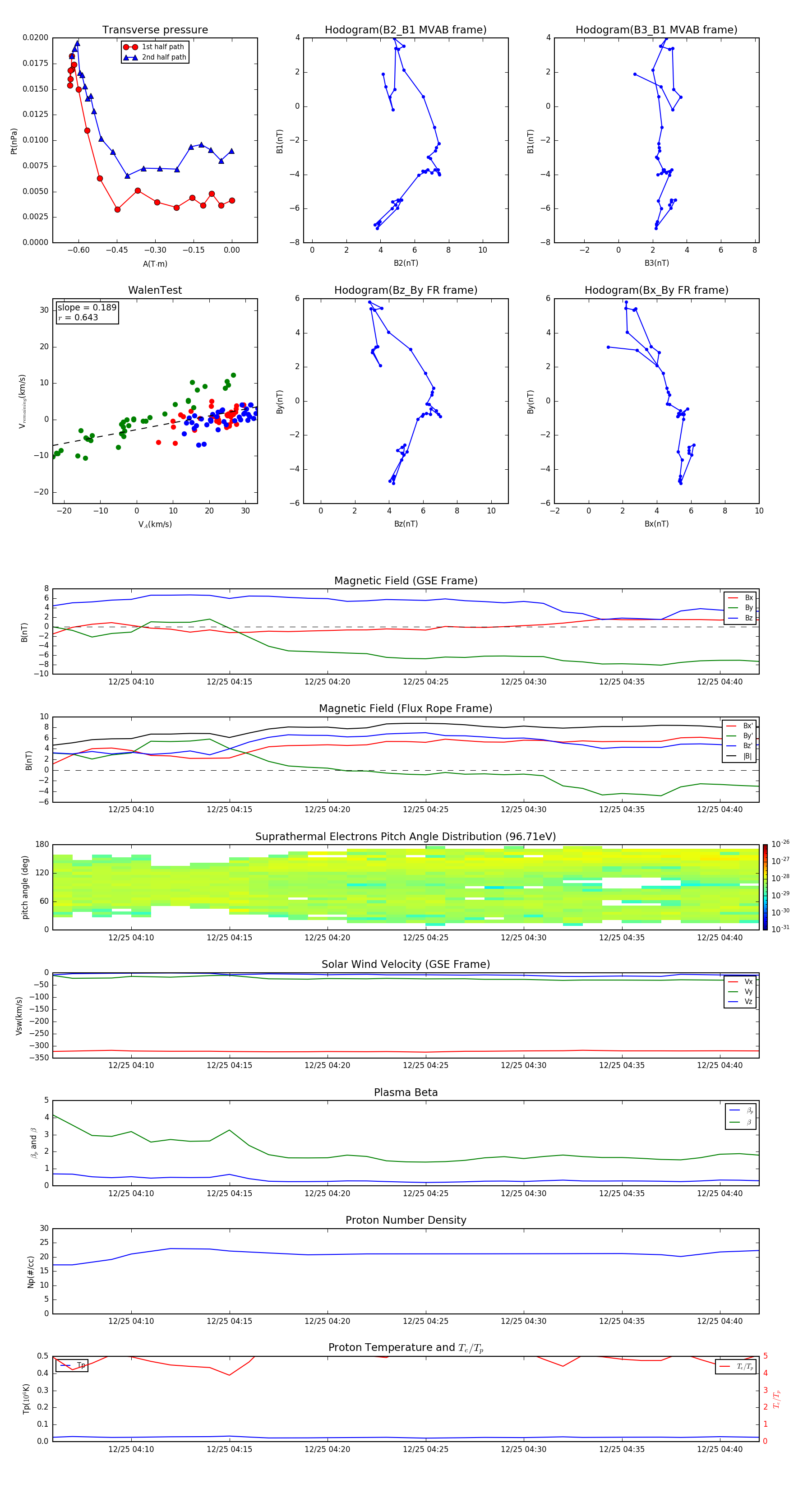This screenshot has width=812, height=1489.
Task: Click 12/25 04:10 tick in GSE magnetic field panel
Action: tap(131, 682)
